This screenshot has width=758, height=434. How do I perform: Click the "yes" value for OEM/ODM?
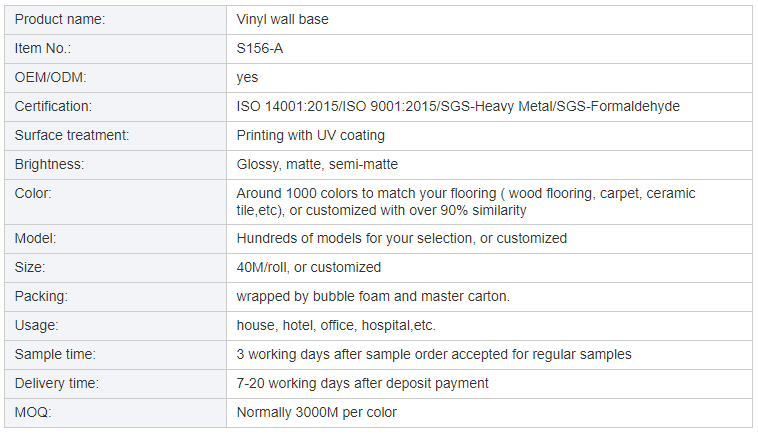click(247, 77)
